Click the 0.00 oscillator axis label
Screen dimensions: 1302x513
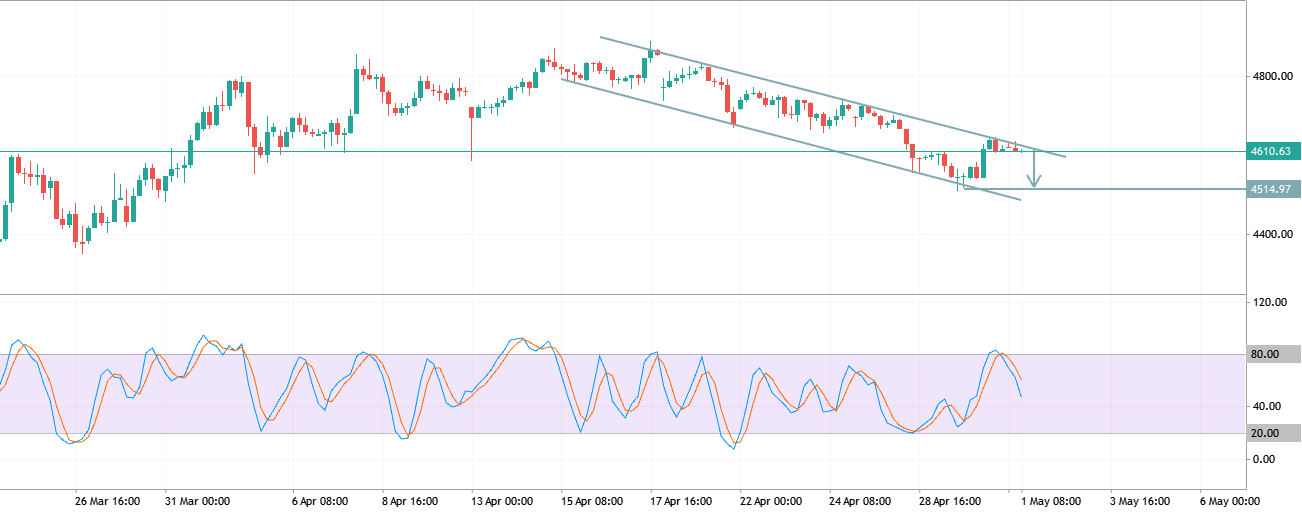click(1262, 459)
